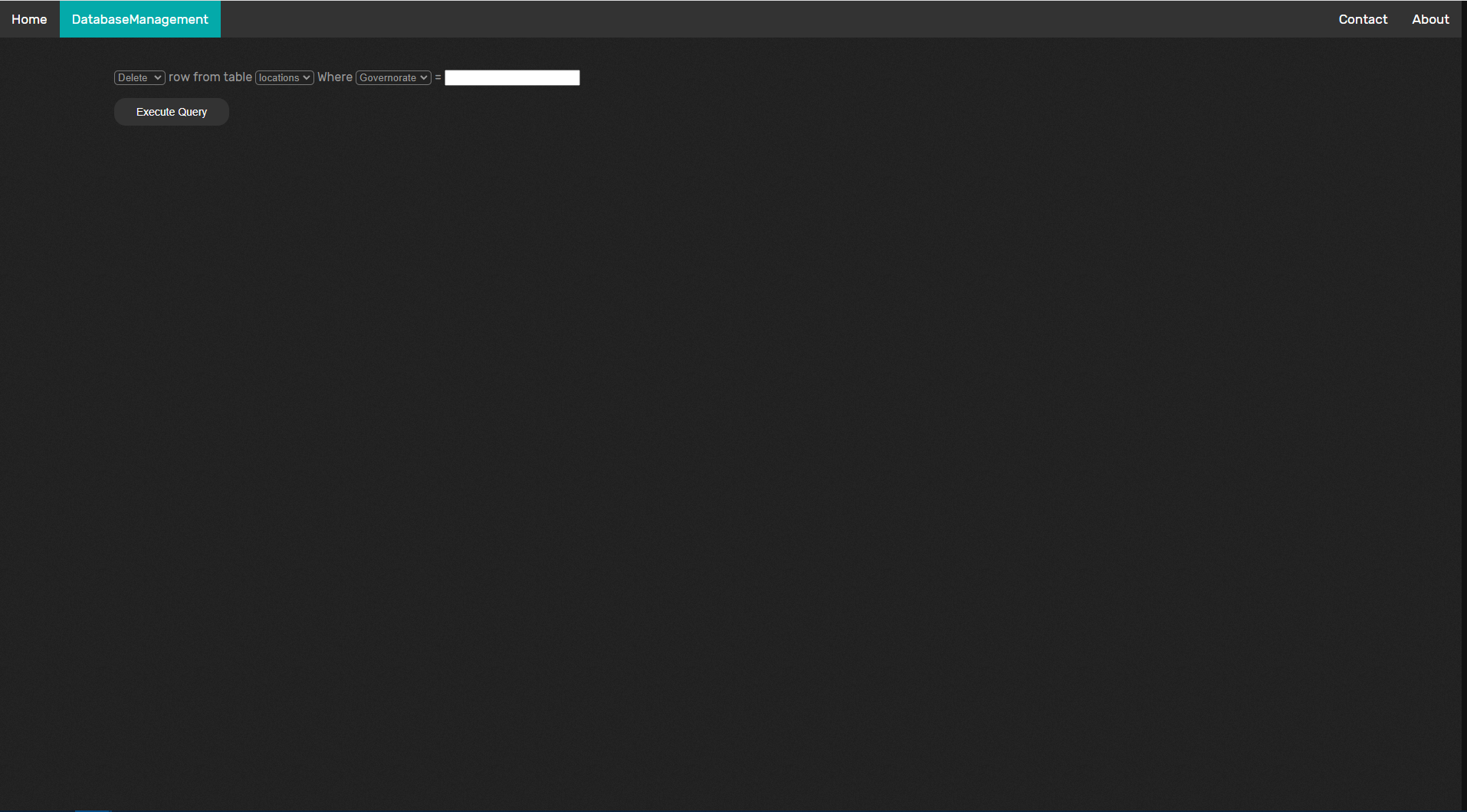Viewport: 1467px width, 812px height.
Task: Return to the DatabaseManagement section
Action: coord(139,18)
